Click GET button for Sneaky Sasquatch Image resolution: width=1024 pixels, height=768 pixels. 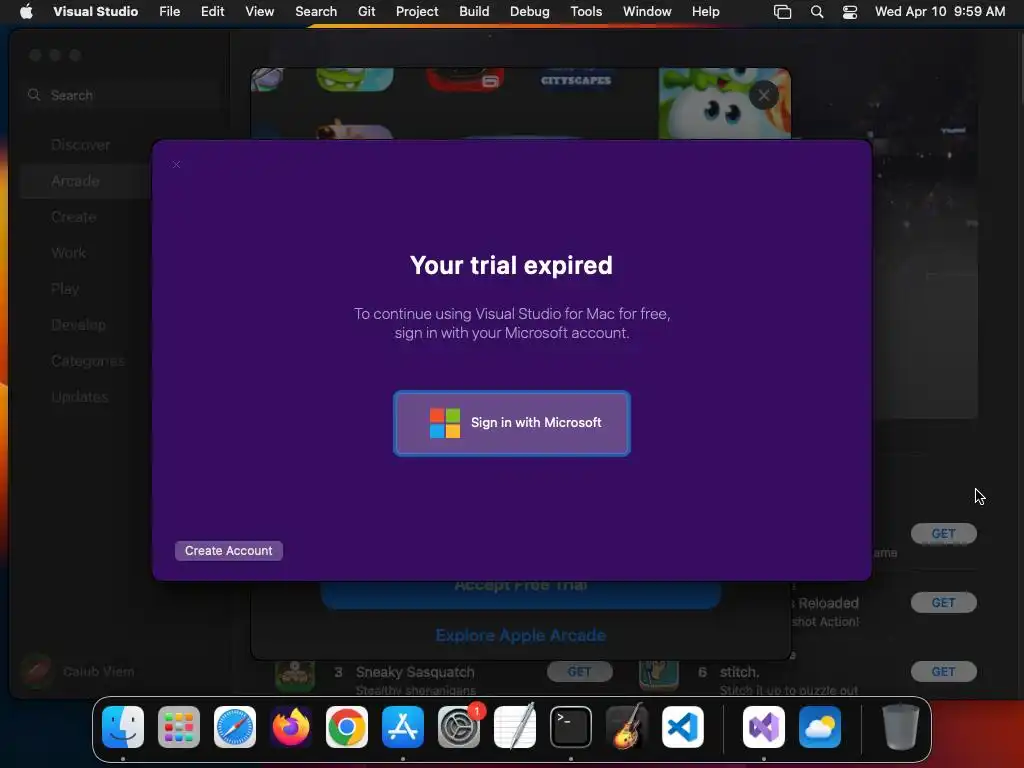(x=579, y=671)
